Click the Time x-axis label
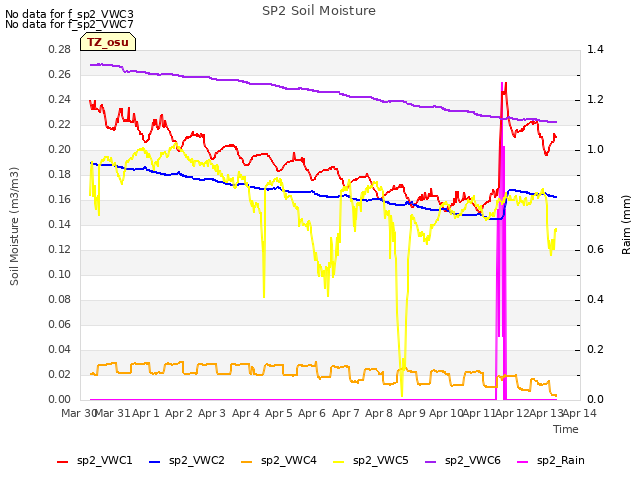Screen dimensions: 640x480 566,429
